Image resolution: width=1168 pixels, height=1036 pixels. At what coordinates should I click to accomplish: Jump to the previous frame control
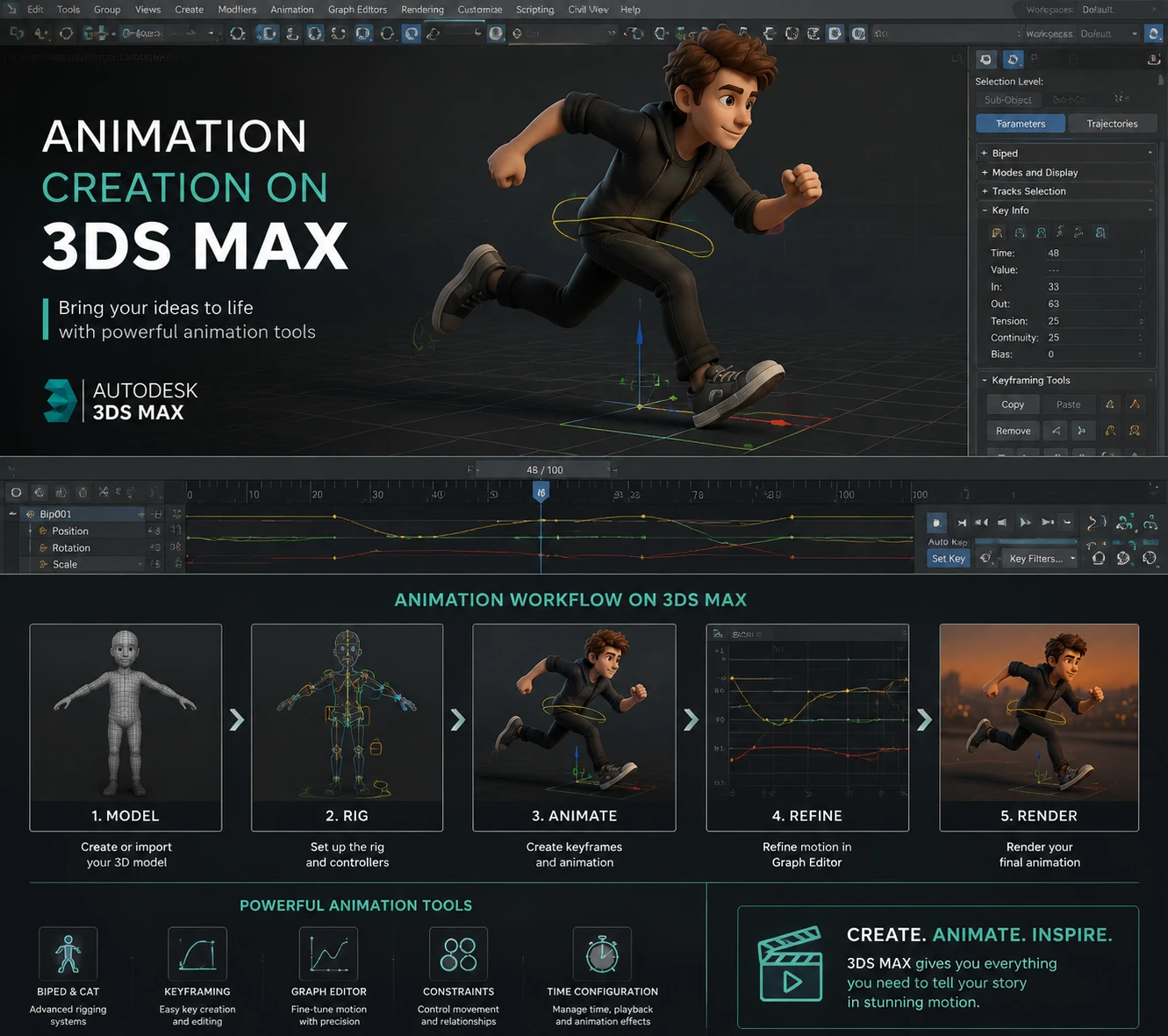pyautogui.click(x=982, y=522)
